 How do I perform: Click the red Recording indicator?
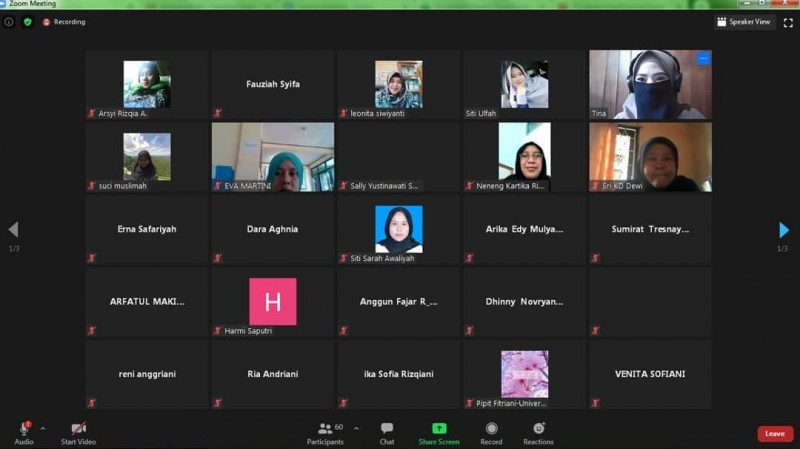[64, 22]
